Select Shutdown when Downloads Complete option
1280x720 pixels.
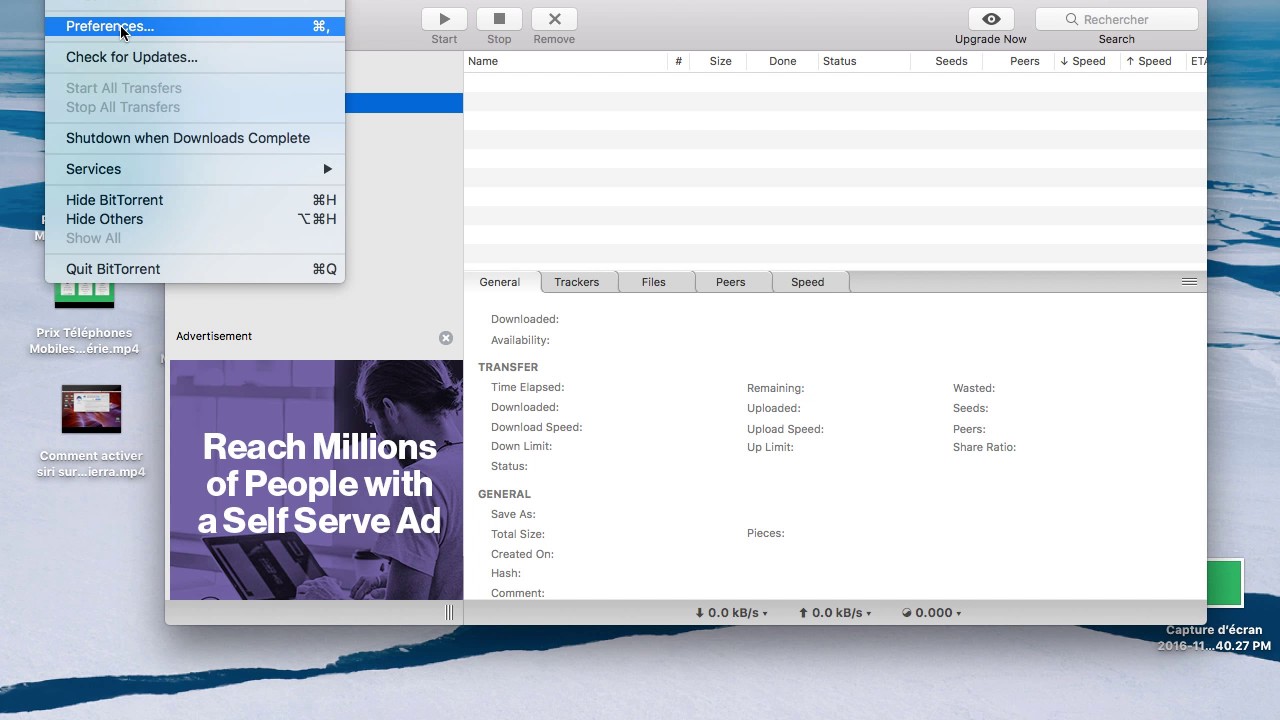(195, 138)
